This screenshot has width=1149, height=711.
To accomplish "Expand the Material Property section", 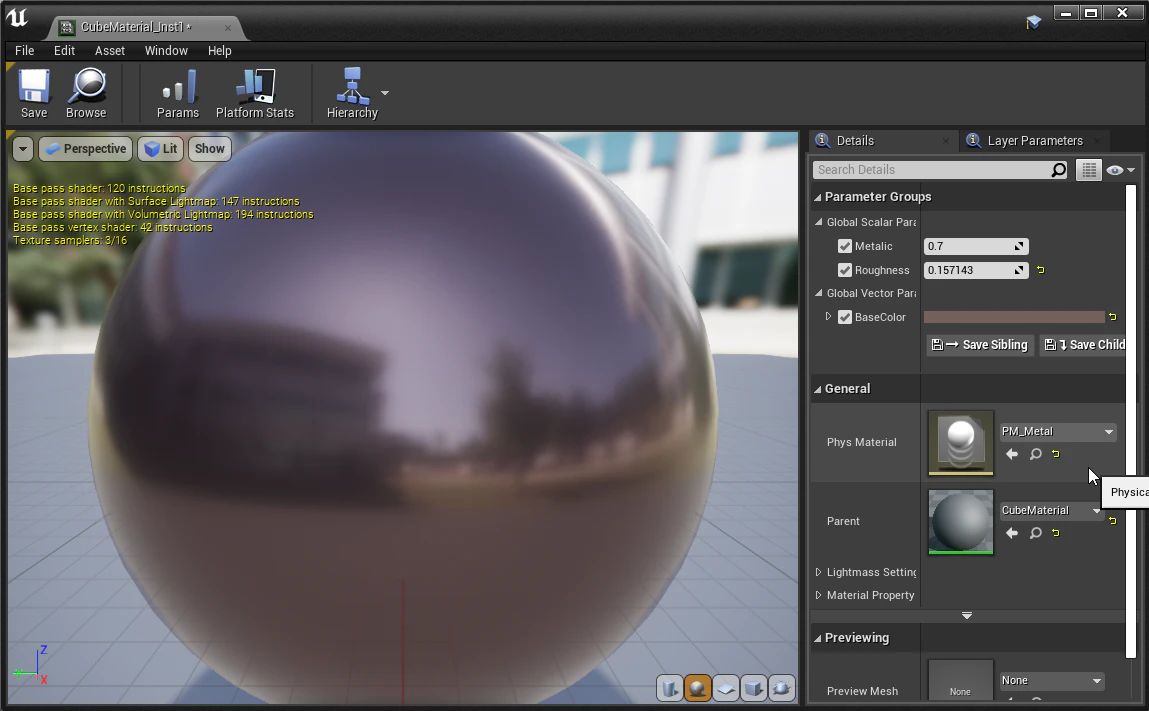I will (x=819, y=595).
